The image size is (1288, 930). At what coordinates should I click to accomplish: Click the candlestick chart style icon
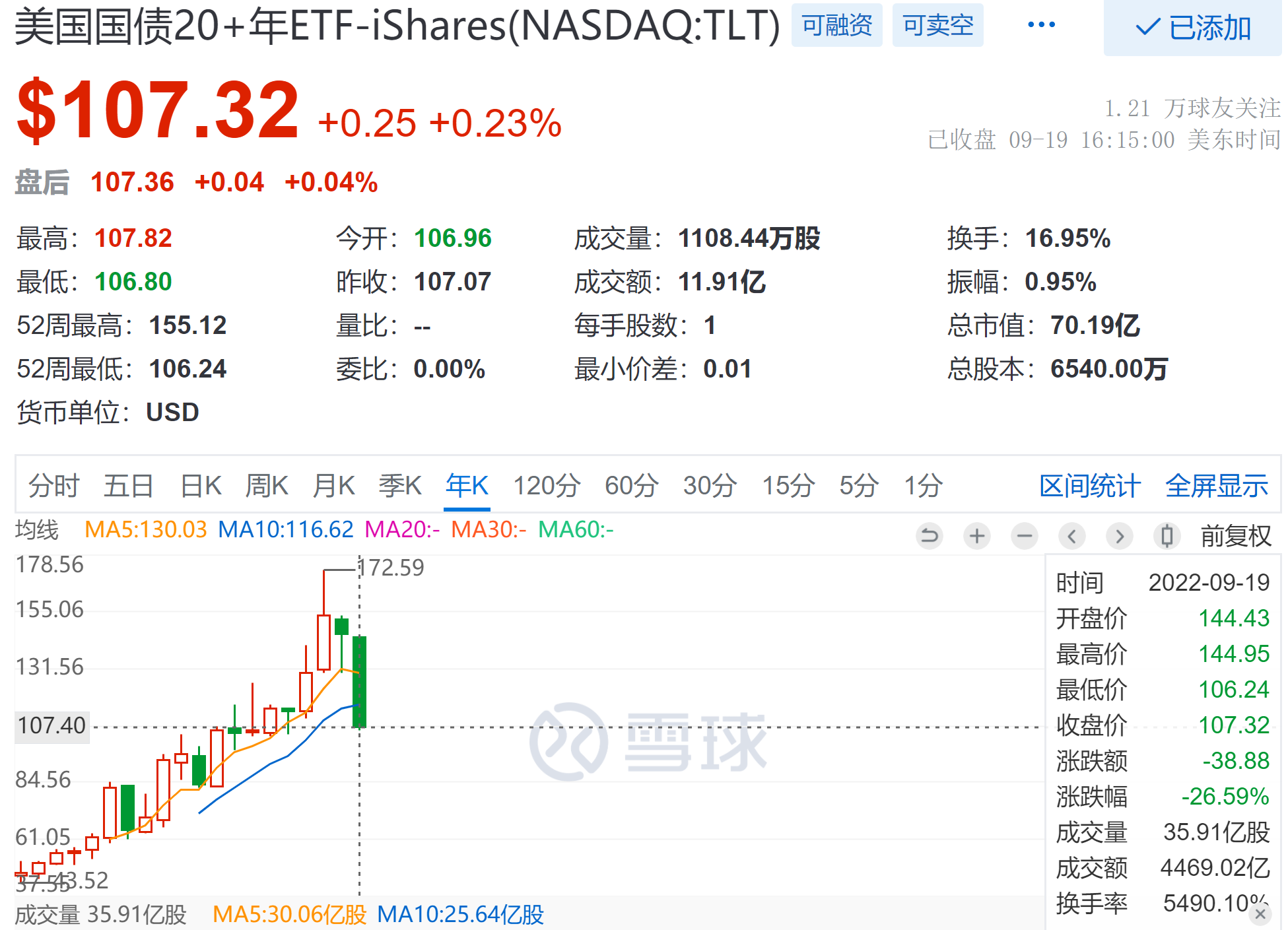(x=1167, y=536)
